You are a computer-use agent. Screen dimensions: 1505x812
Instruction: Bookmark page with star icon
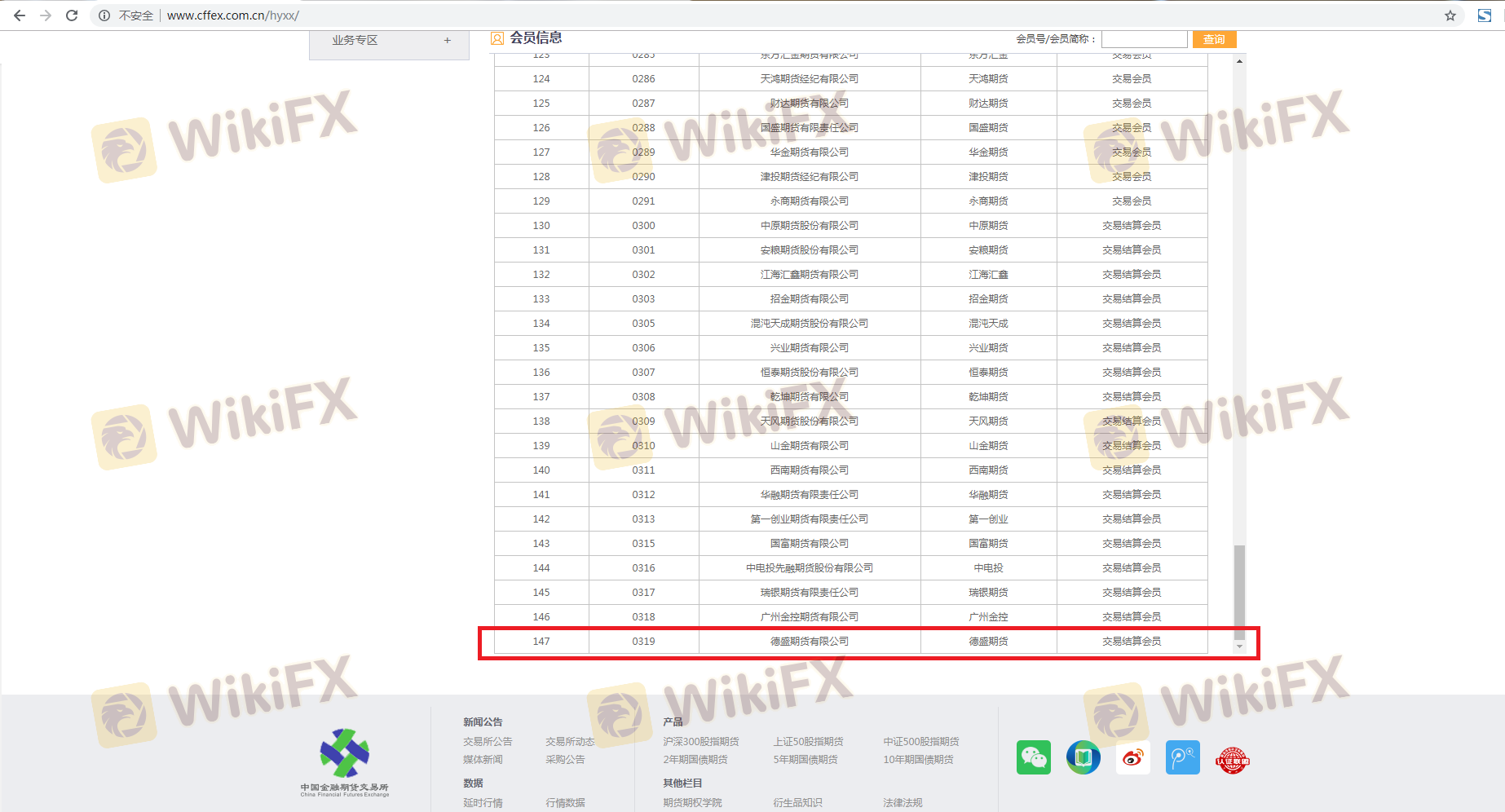click(x=1450, y=15)
